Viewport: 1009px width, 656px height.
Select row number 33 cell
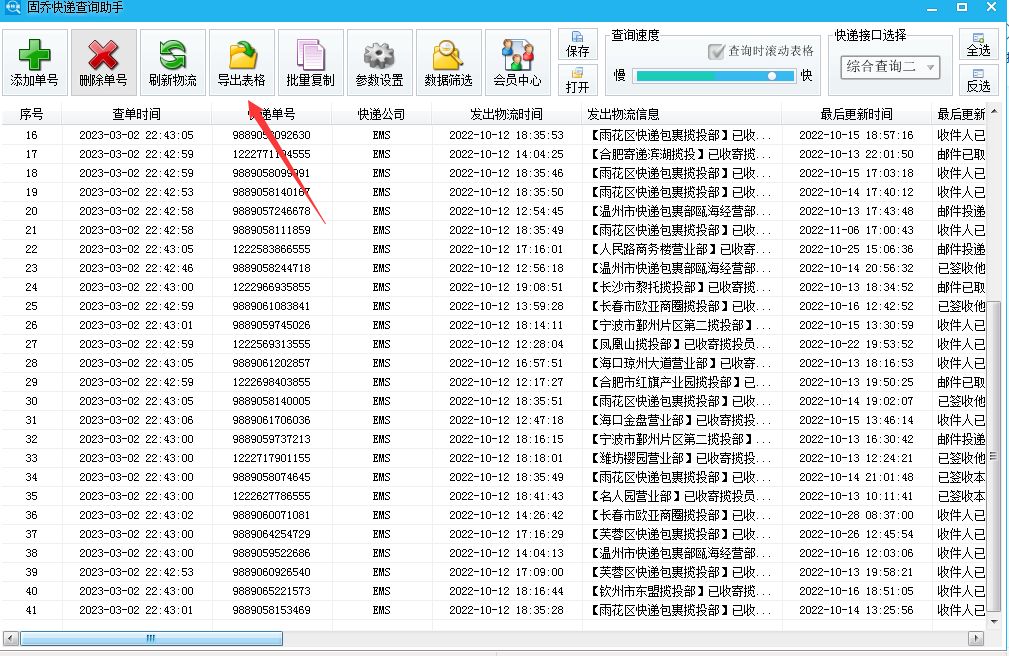[31, 458]
